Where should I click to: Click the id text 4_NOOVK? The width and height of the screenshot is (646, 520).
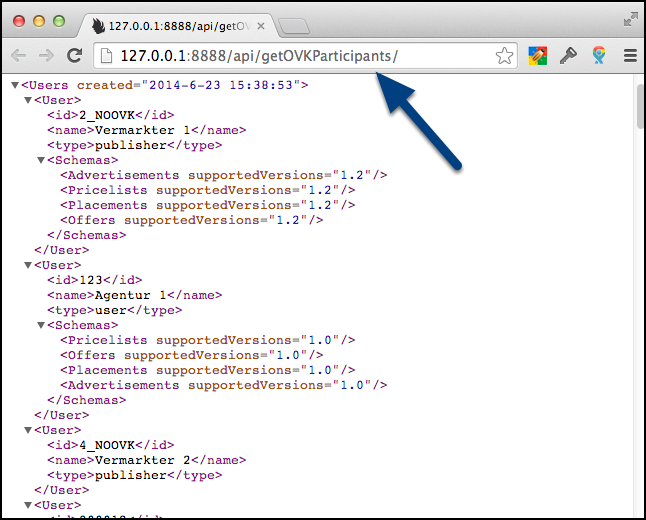107,445
